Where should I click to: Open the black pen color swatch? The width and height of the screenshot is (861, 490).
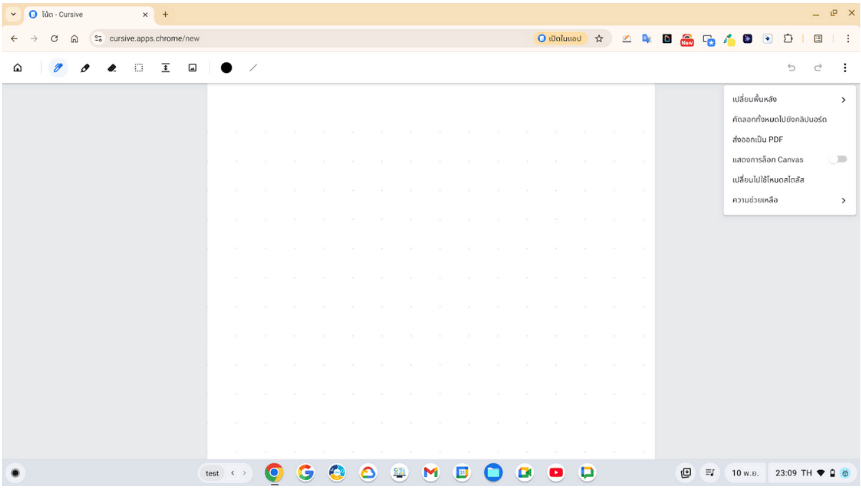pos(226,68)
